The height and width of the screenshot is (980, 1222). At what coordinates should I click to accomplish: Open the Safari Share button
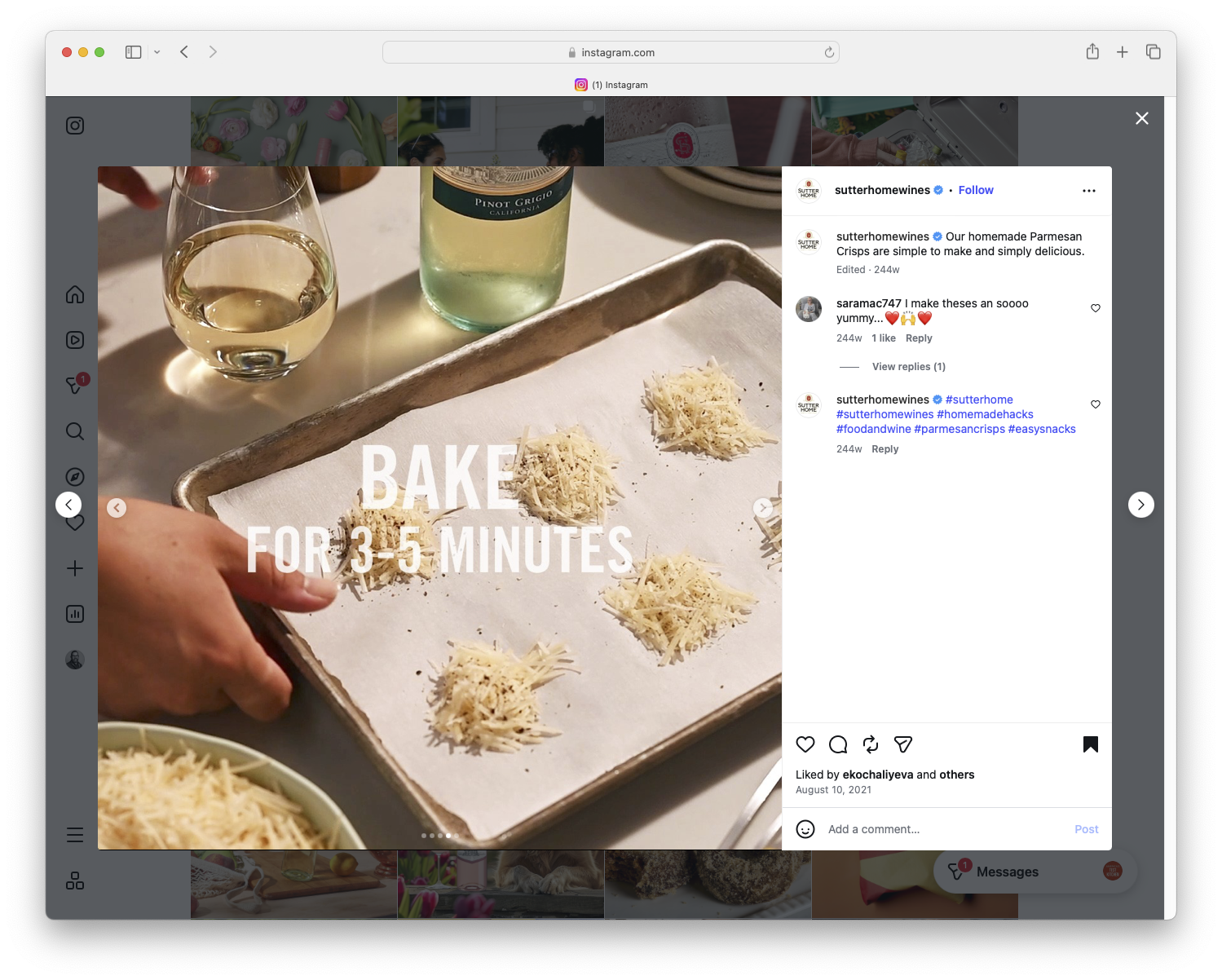pyautogui.click(x=1092, y=51)
